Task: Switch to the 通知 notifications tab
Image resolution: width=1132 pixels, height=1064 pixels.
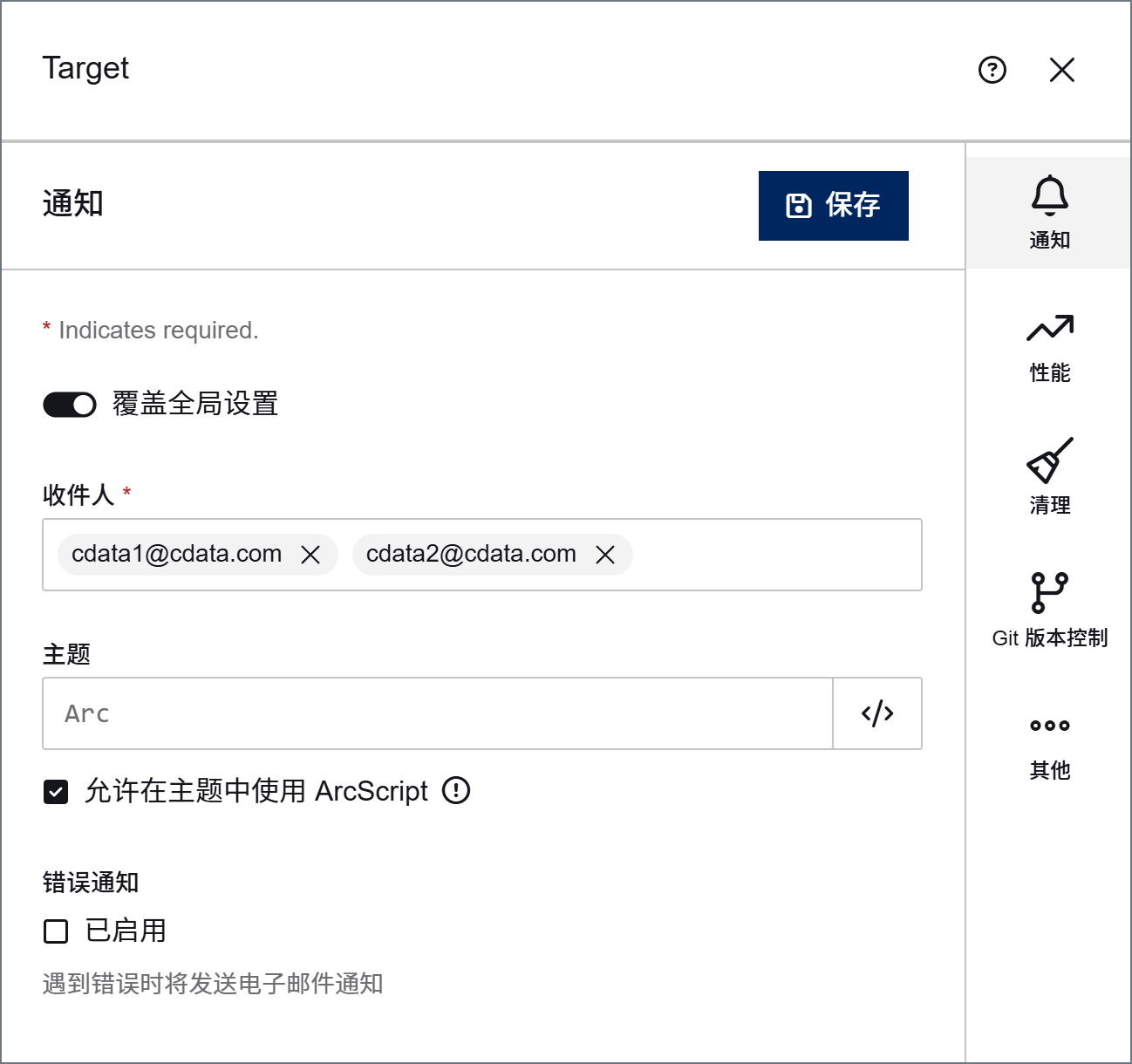Action: [x=1049, y=213]
